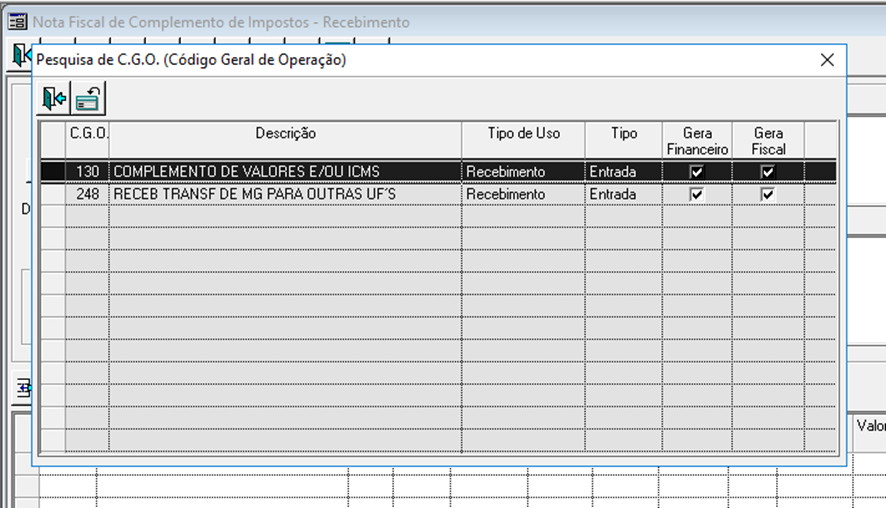Toggle Gera Fiscal checkbox for CGO 130
886x508 pixels.
tap(767, 172)
